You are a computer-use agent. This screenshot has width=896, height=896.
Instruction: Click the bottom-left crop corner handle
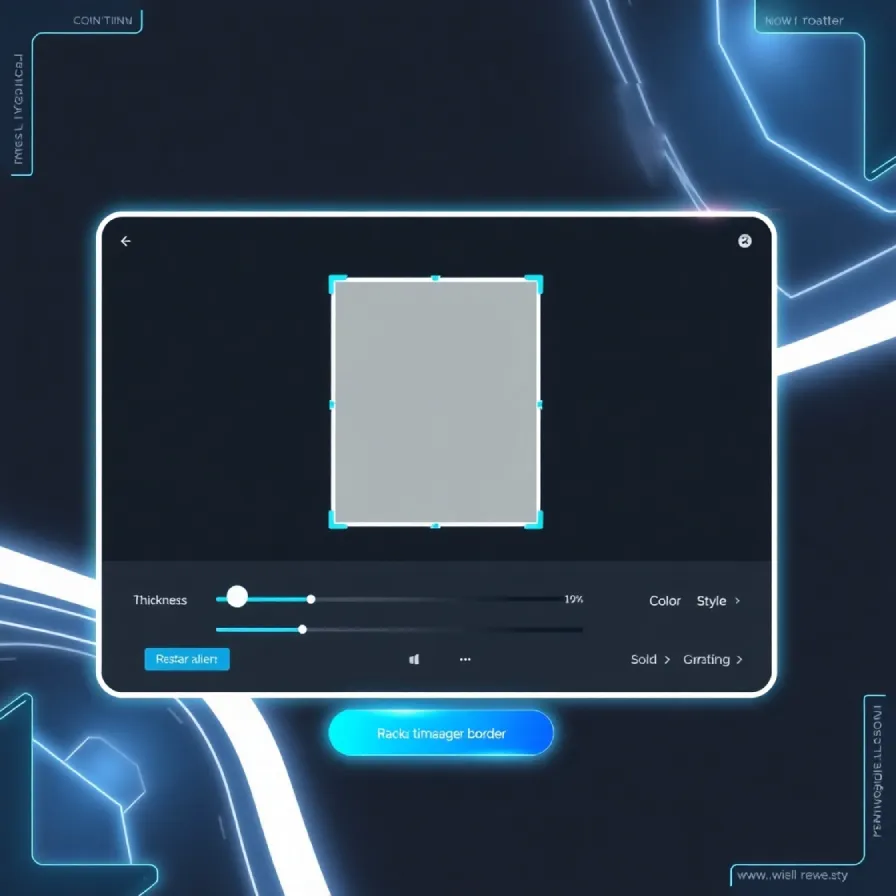[x=337, y=520]
